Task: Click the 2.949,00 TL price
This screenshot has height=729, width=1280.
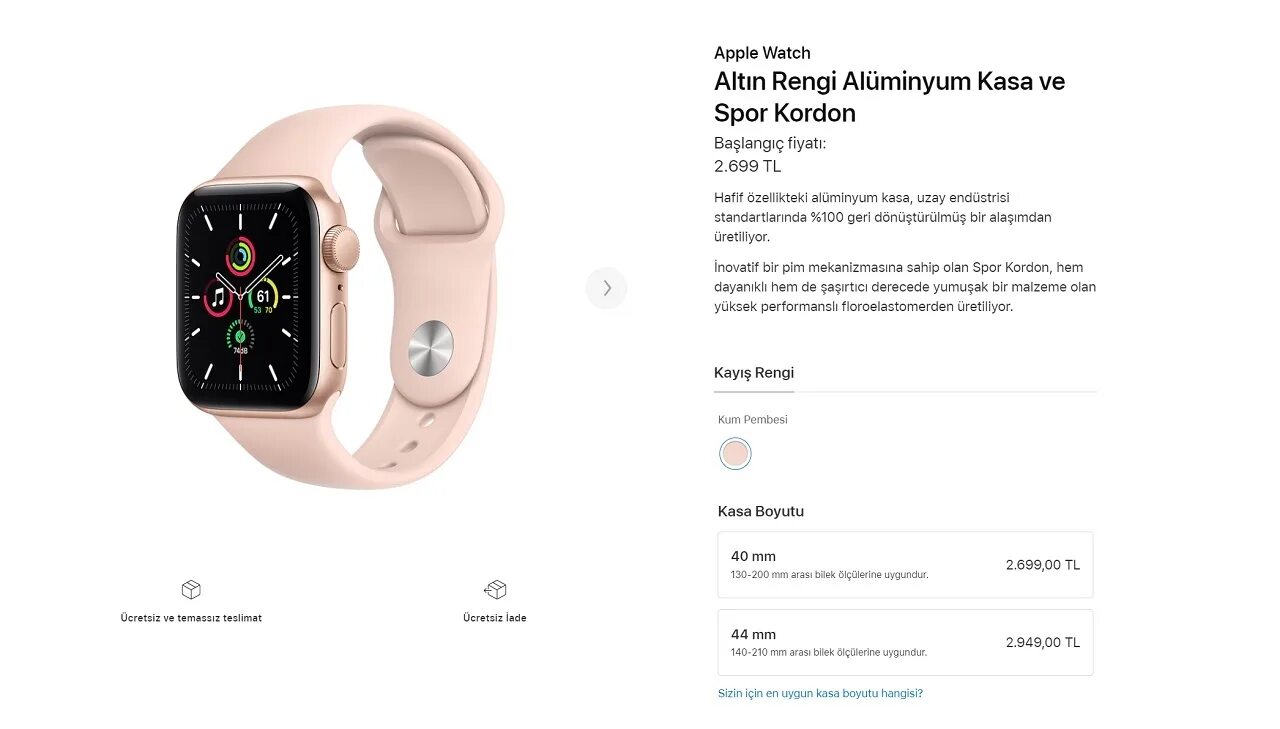Action: (1043, 643)
